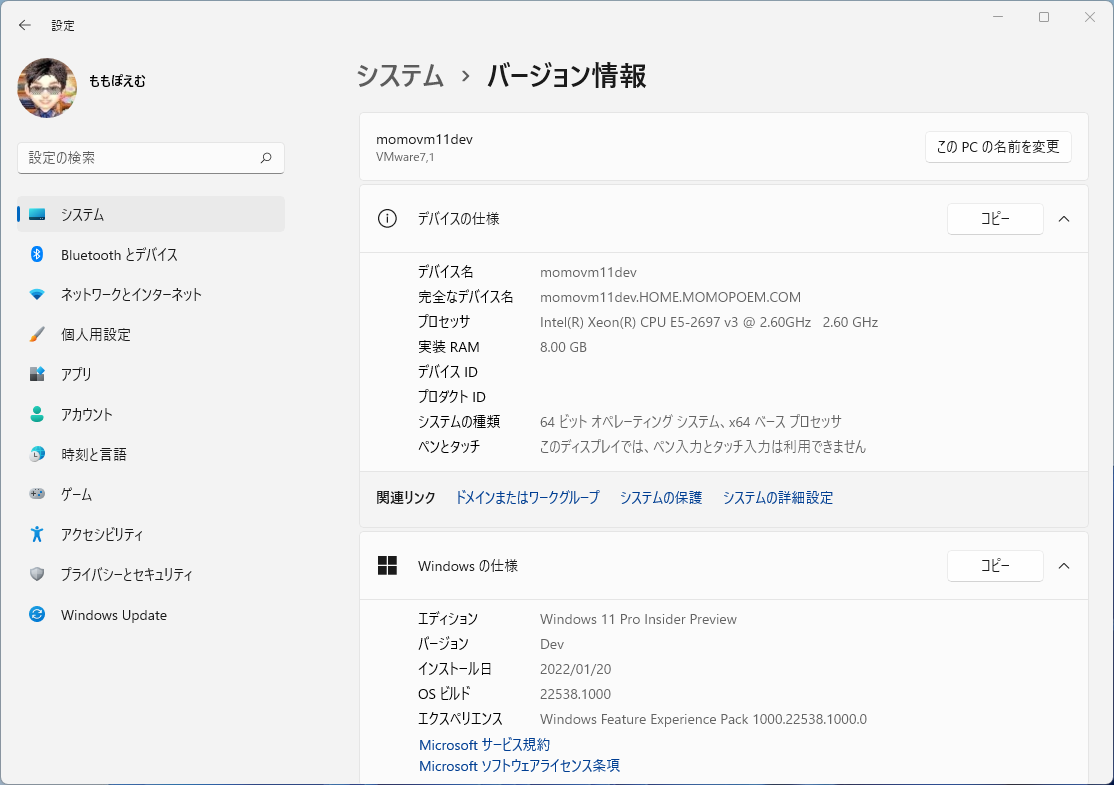Viewport: 1114px width, 785px height.
Task: Open Microsoft ソフトウェアライセンス条項 link
Action: [519, 766]
